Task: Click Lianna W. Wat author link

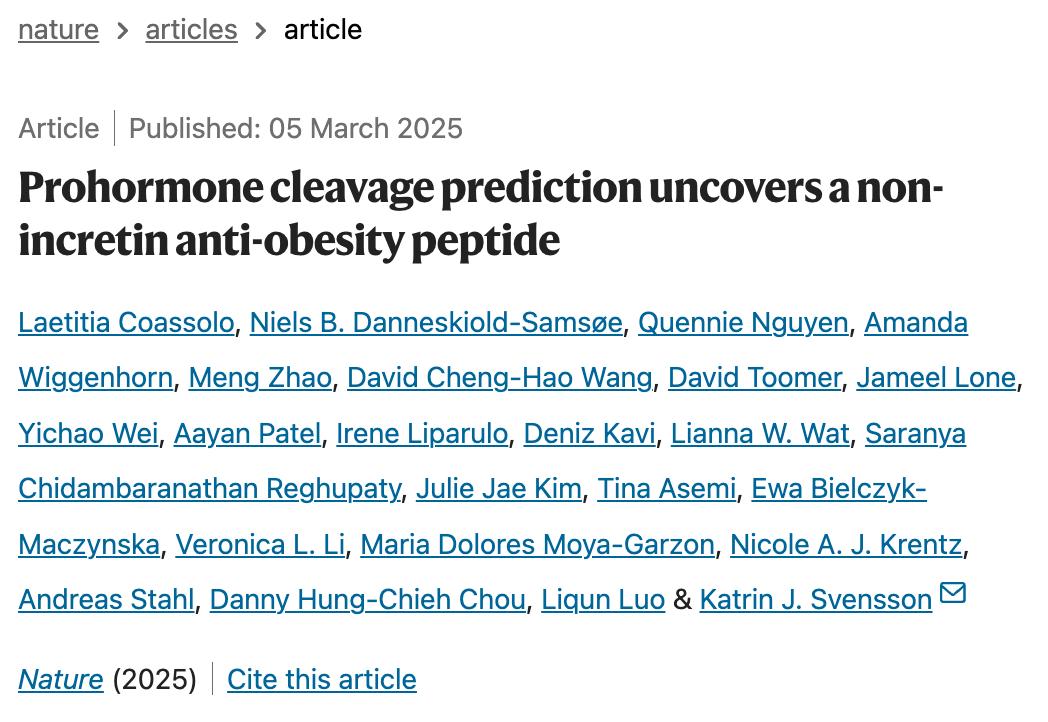Action: 760,434
